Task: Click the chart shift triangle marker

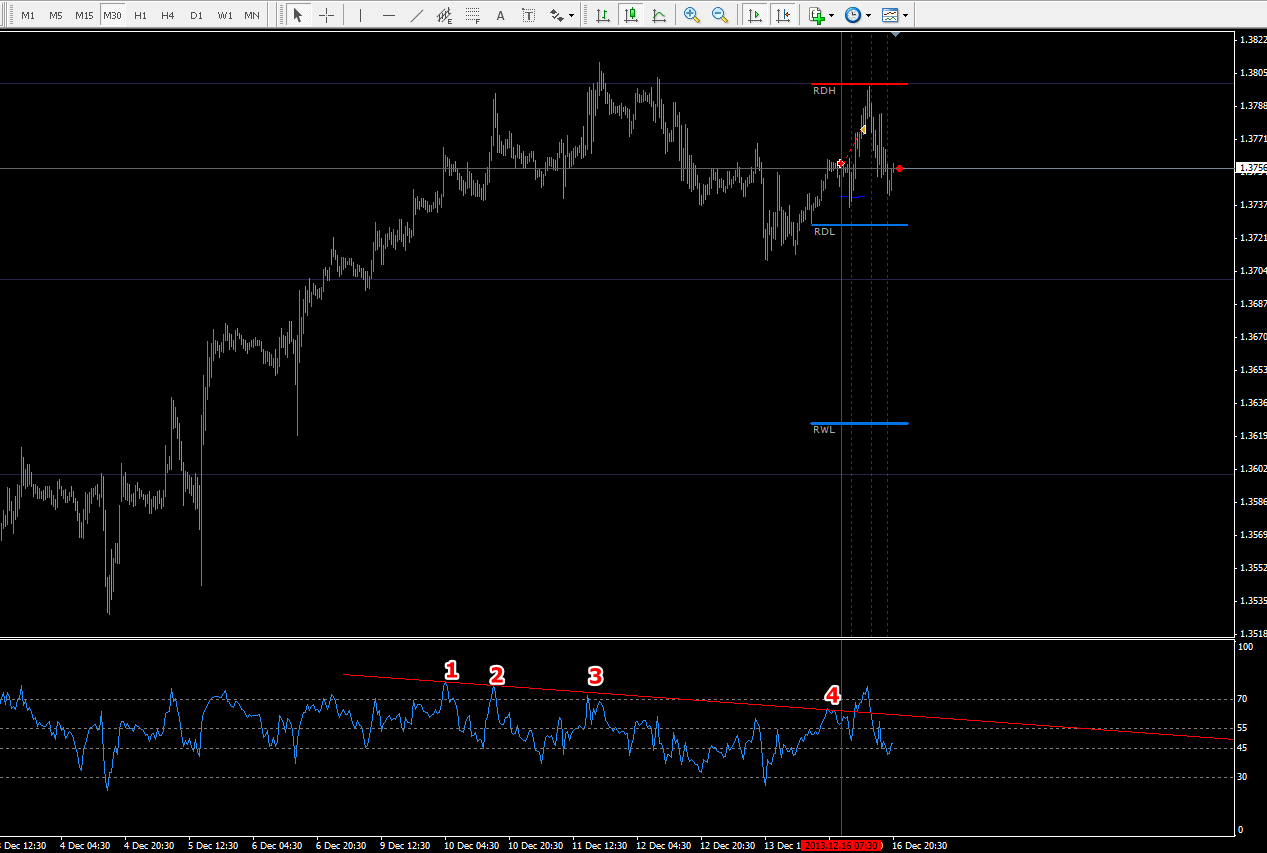Action: click(896, 36)
